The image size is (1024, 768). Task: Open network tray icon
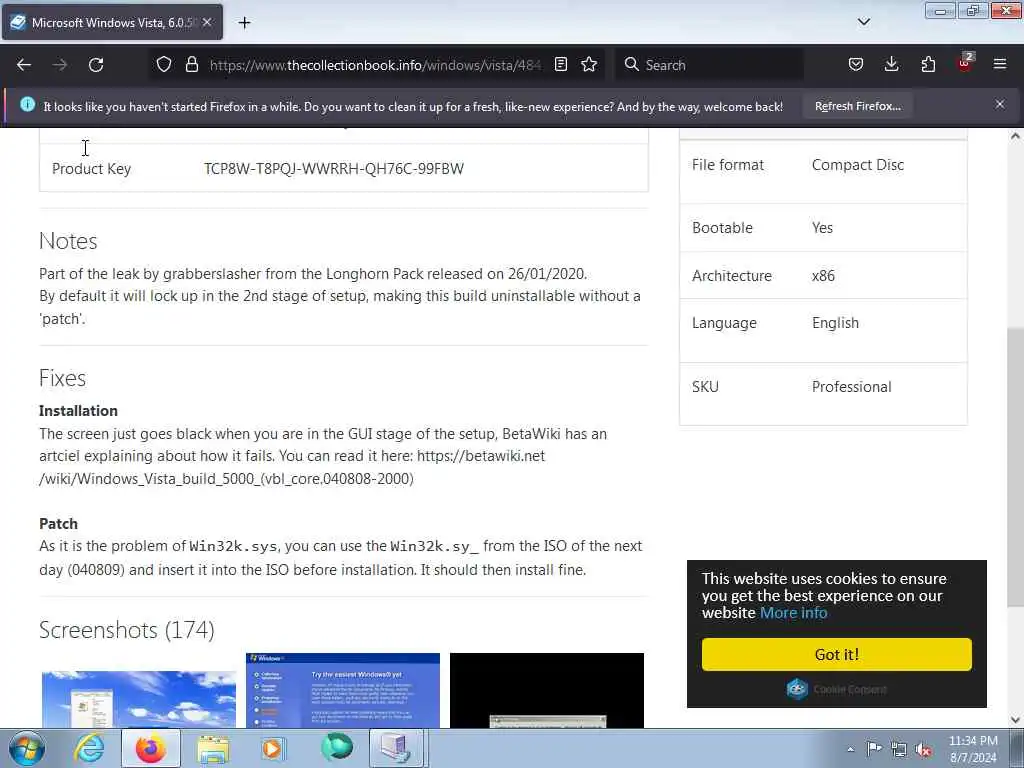[899, 749]
